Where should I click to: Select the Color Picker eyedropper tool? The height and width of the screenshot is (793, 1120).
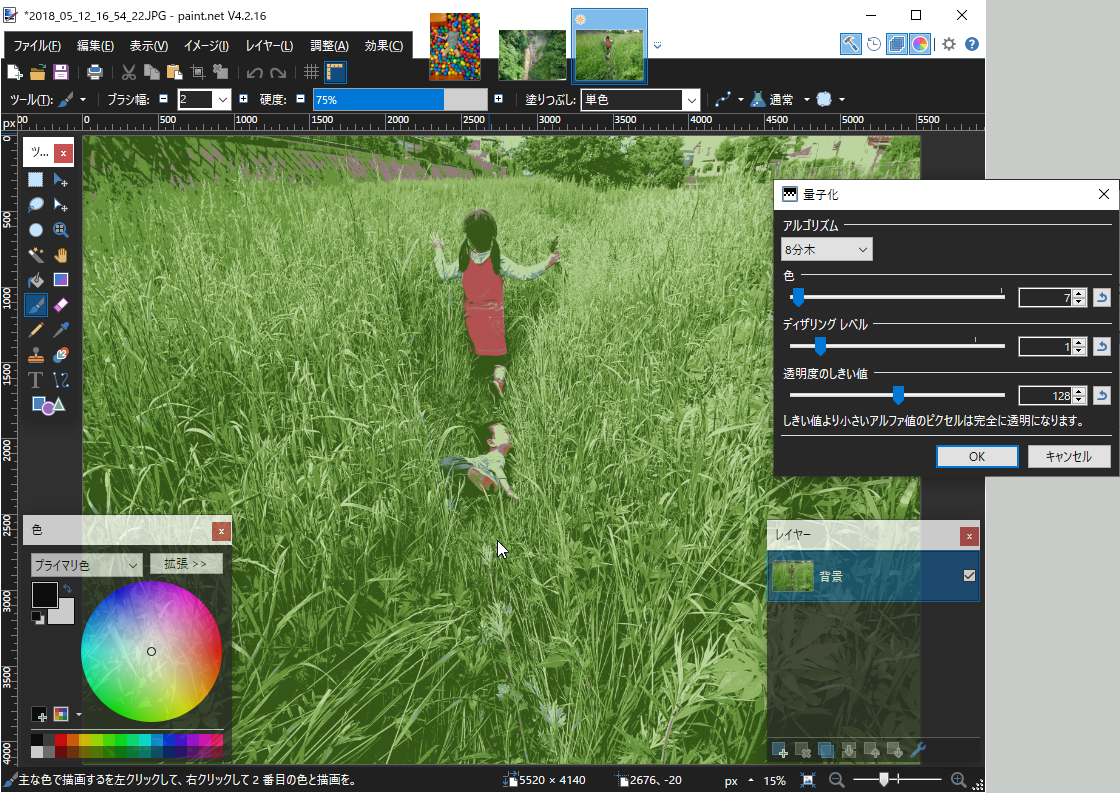61,330
